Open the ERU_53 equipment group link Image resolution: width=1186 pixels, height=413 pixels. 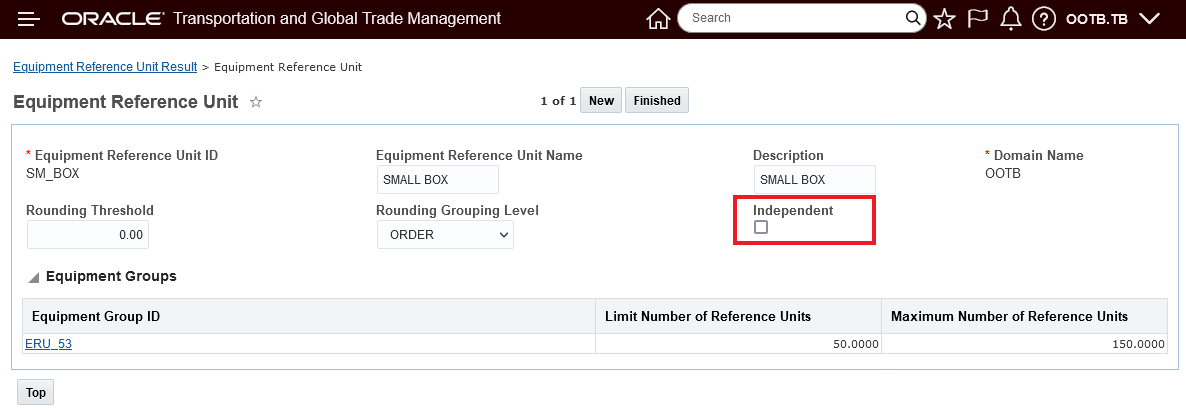tap(48, 344)
